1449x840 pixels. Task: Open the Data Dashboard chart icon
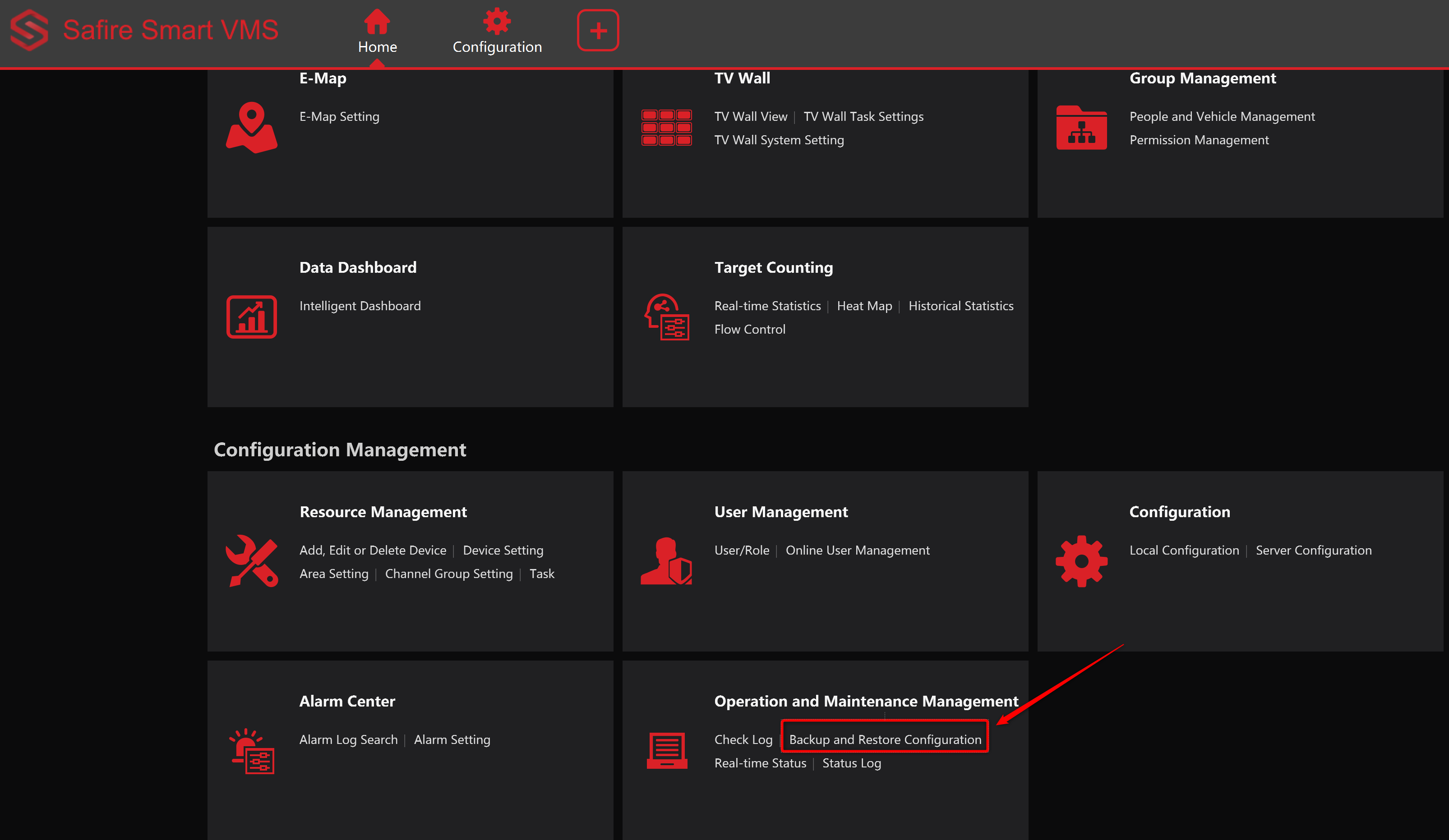pyautogui.click(x=251, y=317)
